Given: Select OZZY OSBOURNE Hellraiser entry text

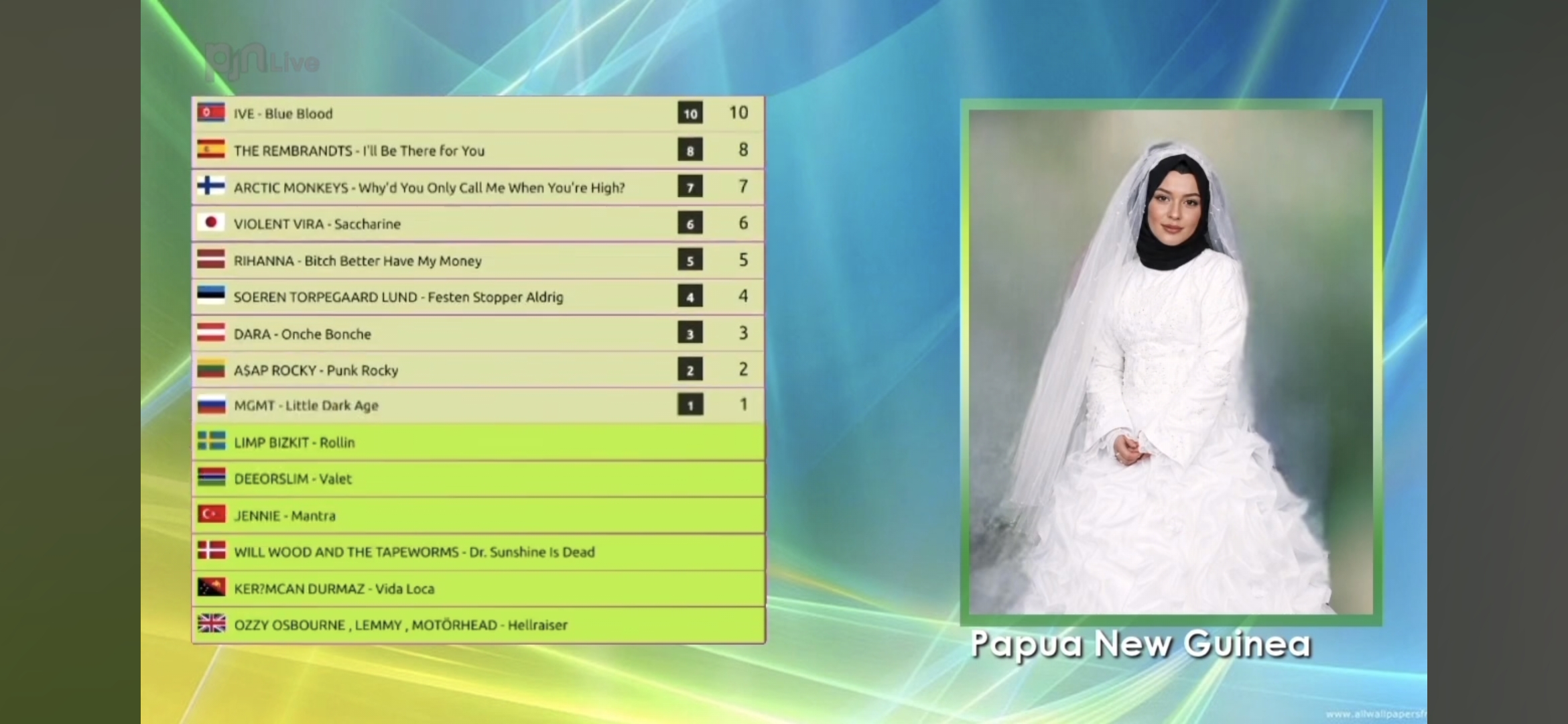Looking at the screenshot, I should [x=401, y=625].
